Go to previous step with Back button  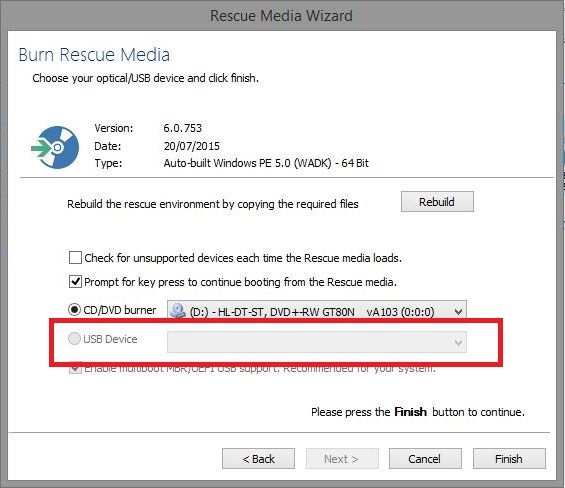point(258,458)
